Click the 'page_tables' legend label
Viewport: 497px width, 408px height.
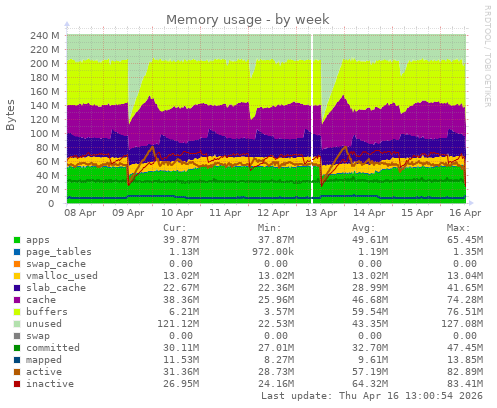(x=59, y=252)
